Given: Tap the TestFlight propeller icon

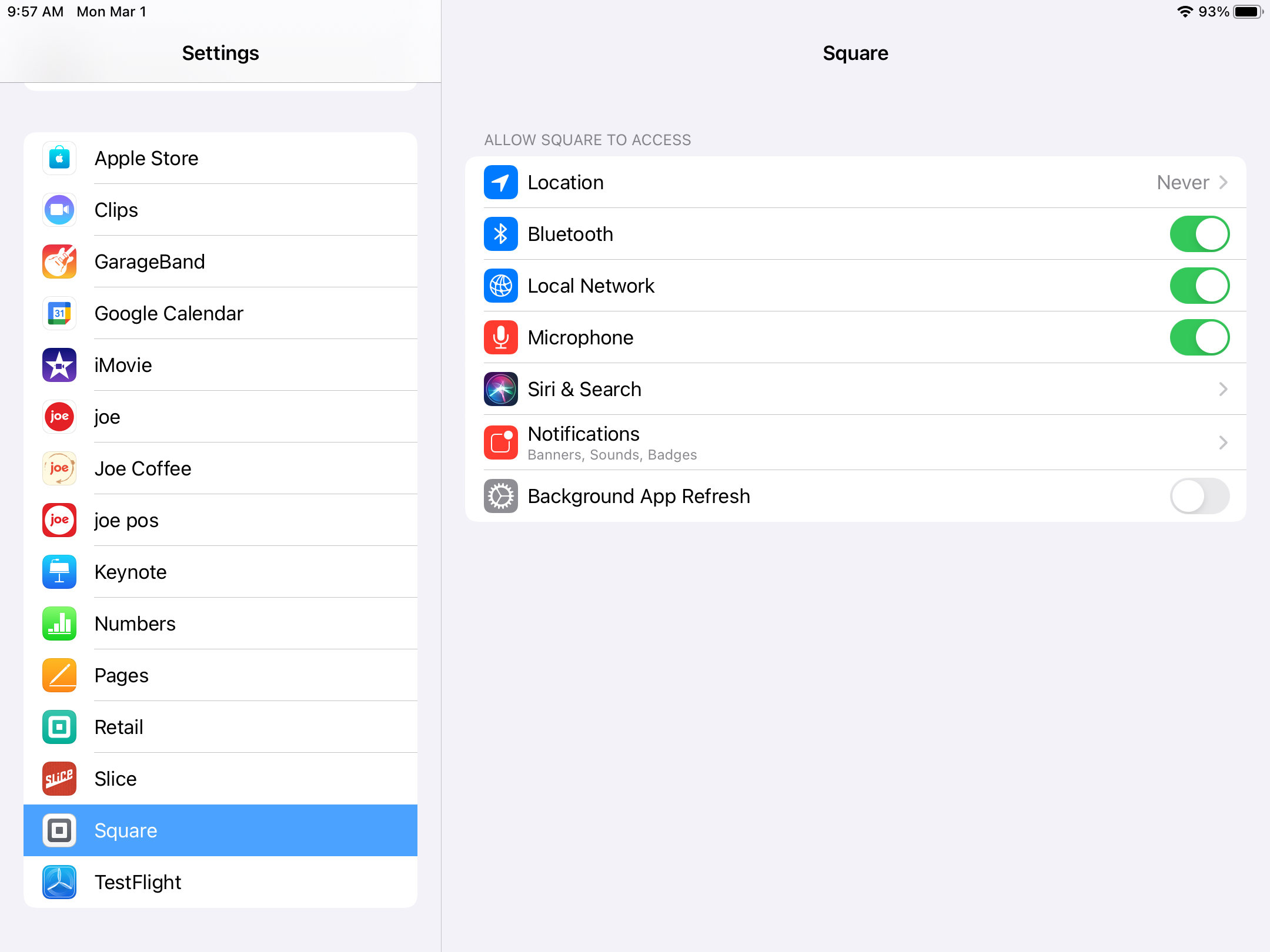Looking at the screenshot, I should pyautogui.click(x=59, y=882).
